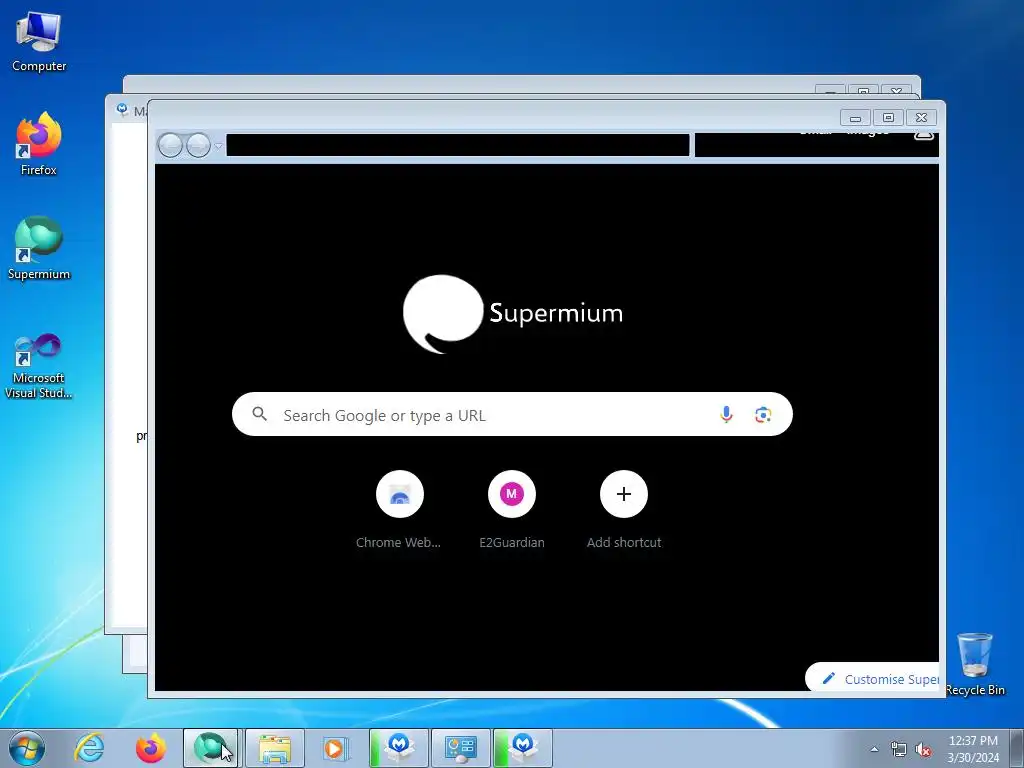The width and height of the screenshot is (1024, 768).
Task: Click the browser forward button
Action: [198, 145]
